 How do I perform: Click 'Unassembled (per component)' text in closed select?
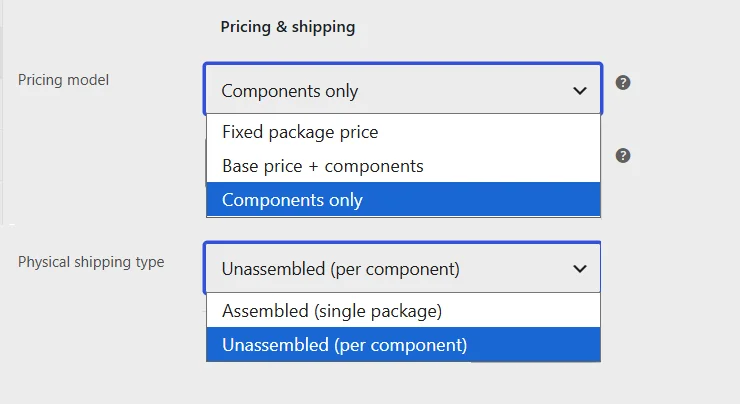[x=340, y=269]
